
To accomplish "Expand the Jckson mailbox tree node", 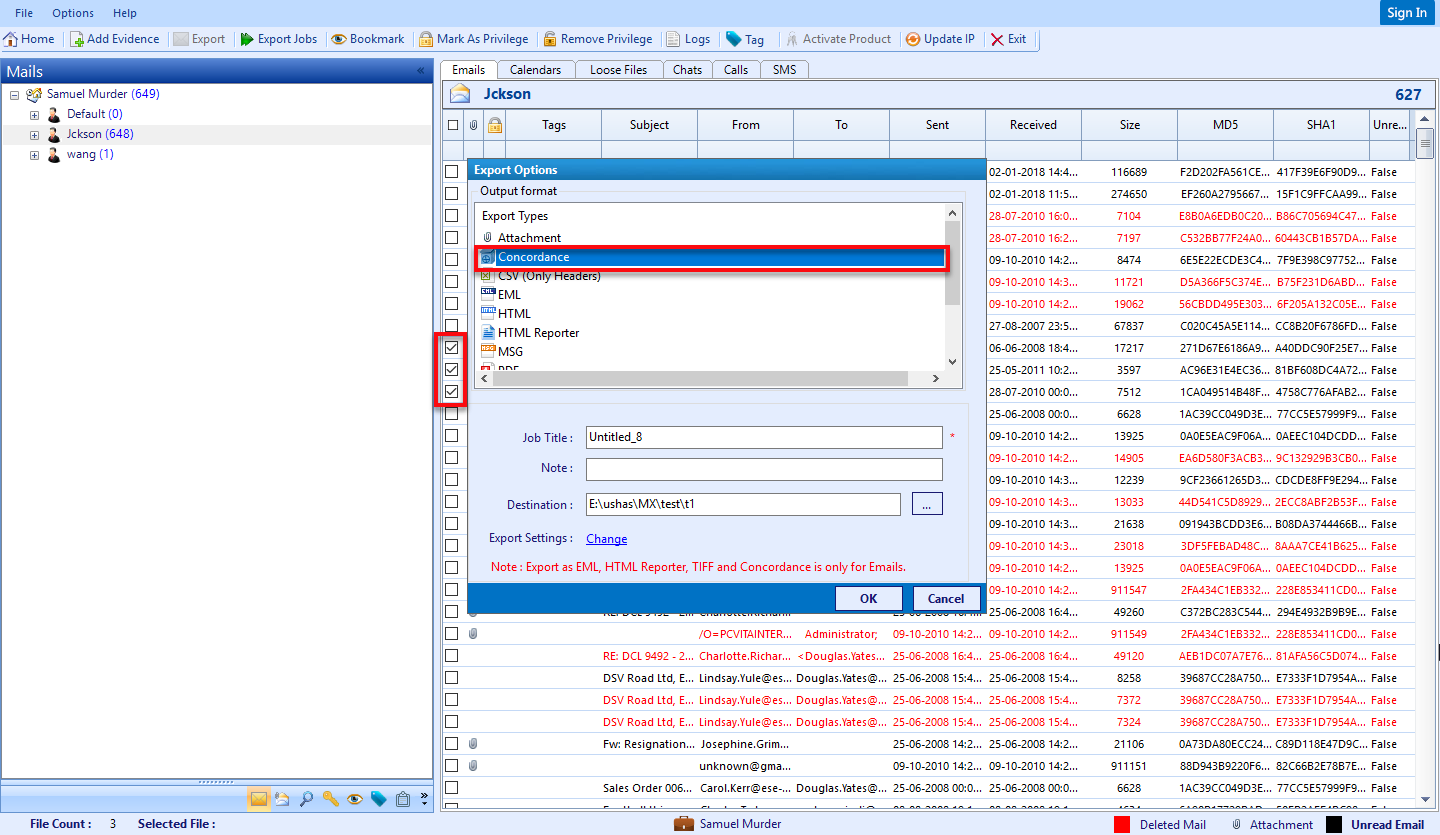I will [34, 133].
